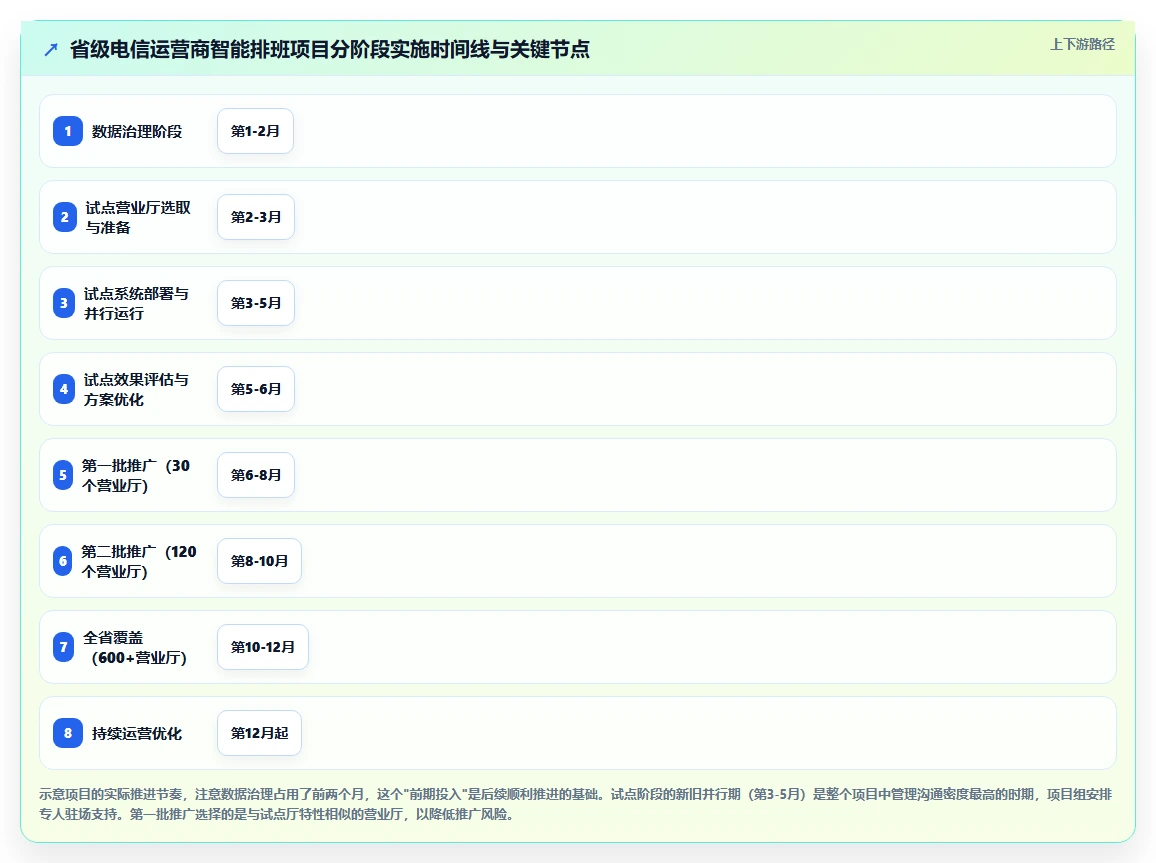Image resolution: width=1156 pixels, height=863 pixels.
Task: Open the 上下游路径 label in header
Action: pos(1082,44)
